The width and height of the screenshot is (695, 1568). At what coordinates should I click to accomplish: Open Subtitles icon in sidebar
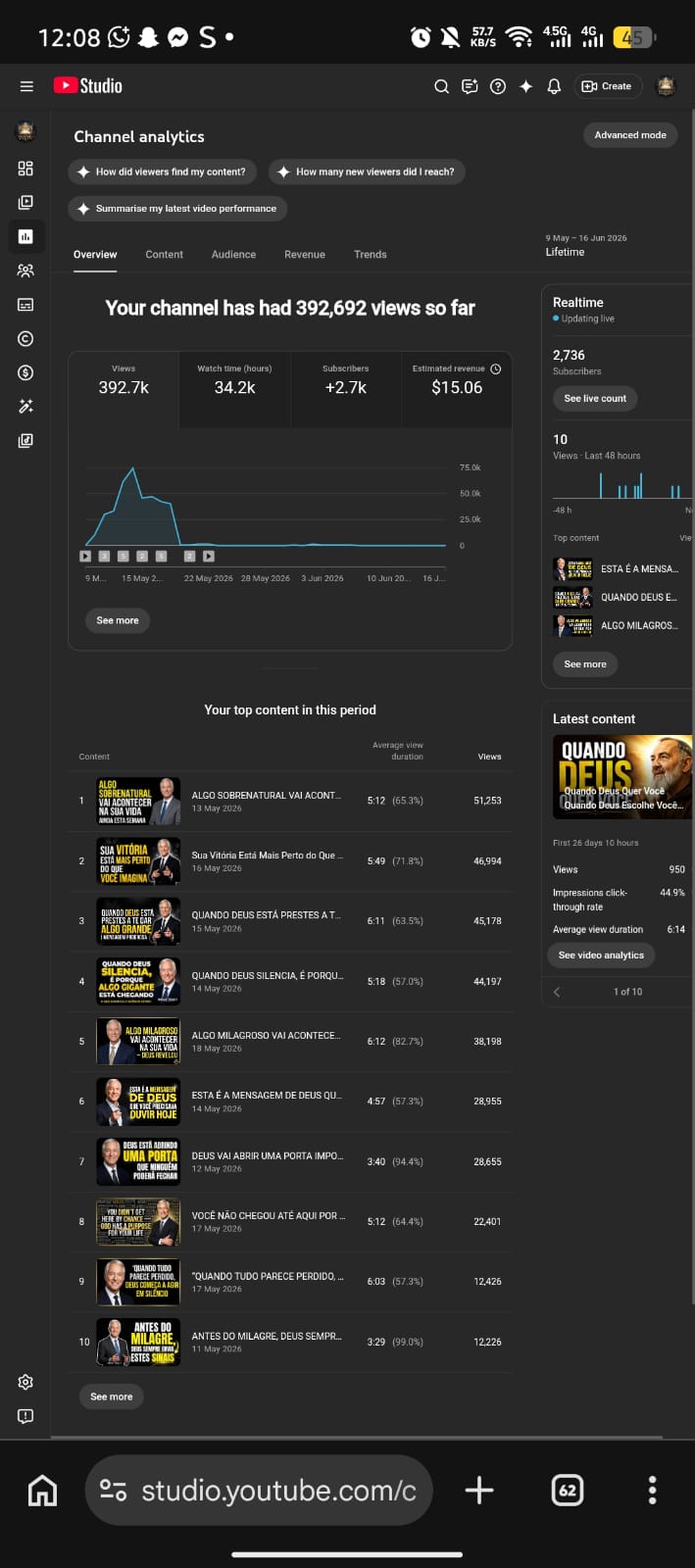25,305
